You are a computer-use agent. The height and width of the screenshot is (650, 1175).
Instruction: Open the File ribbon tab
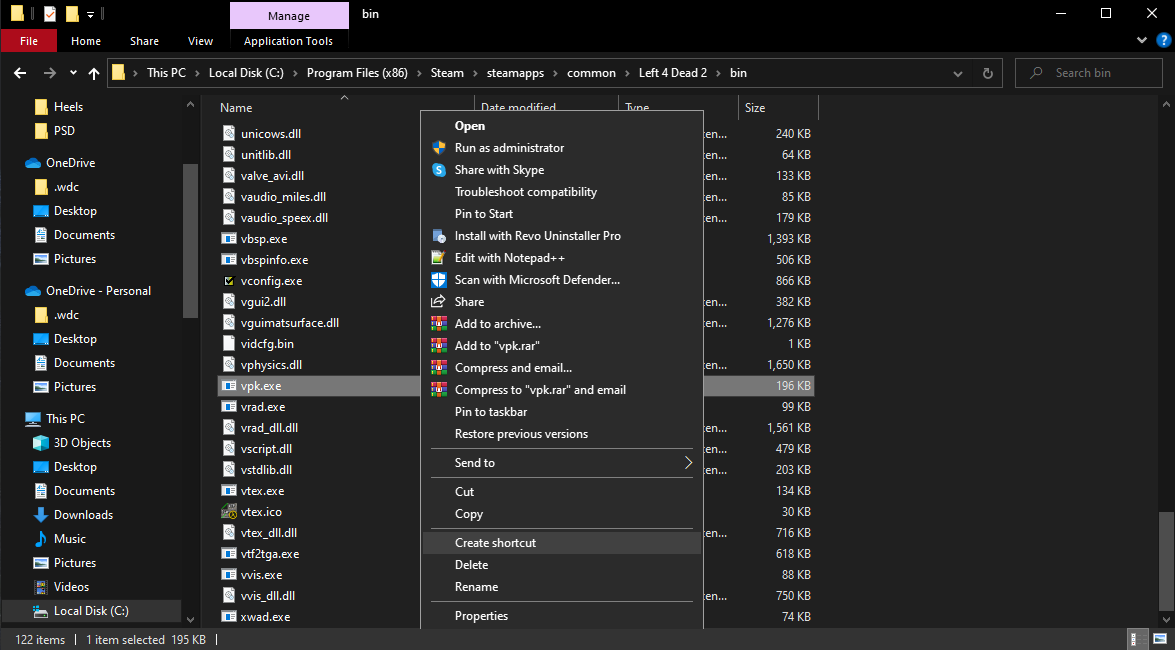(29, 41)
